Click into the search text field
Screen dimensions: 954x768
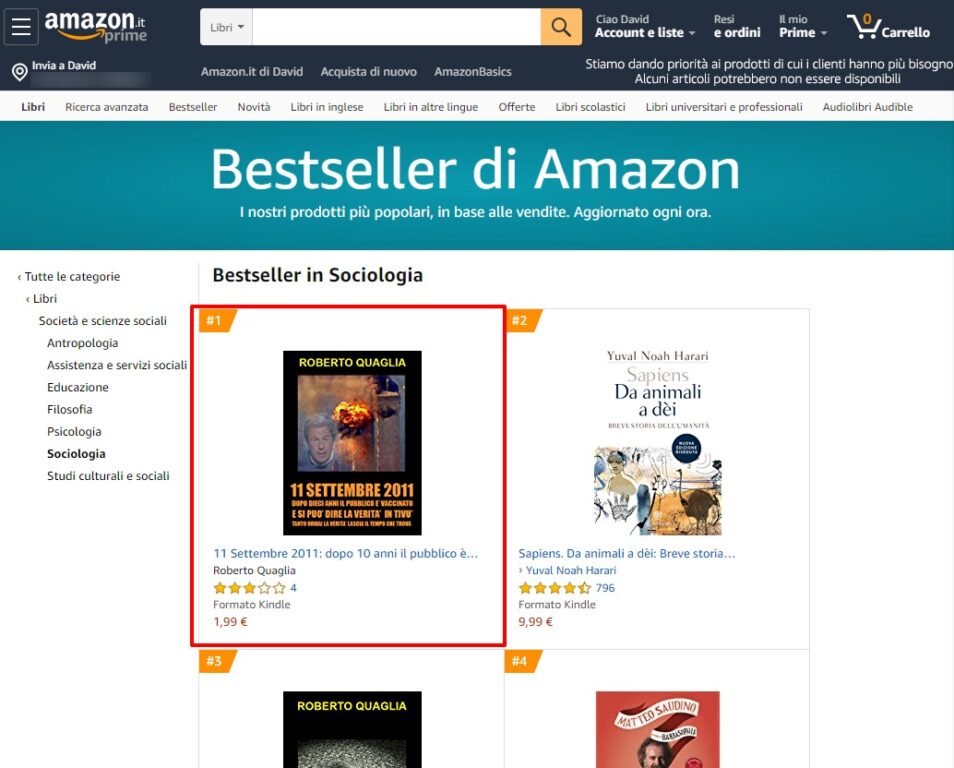point(396,27)
